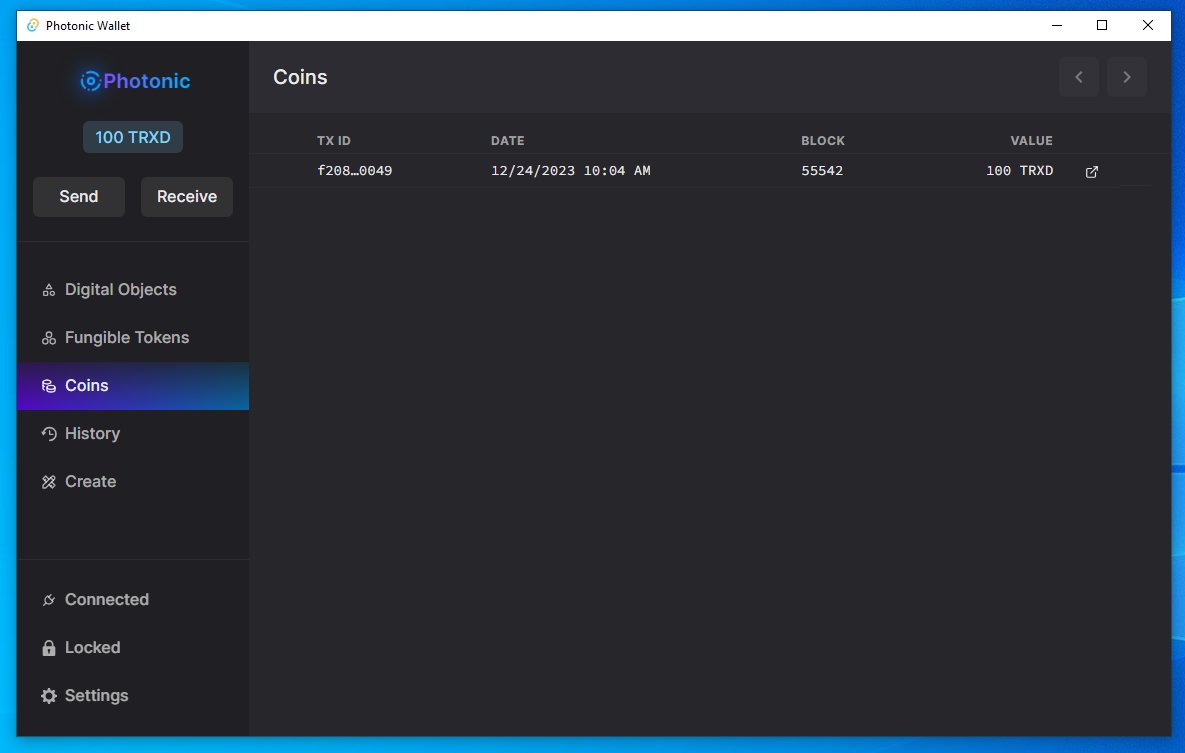1185x753 pixels.
Task: Click the Photonic logo in sidebar
Action: 135,81
